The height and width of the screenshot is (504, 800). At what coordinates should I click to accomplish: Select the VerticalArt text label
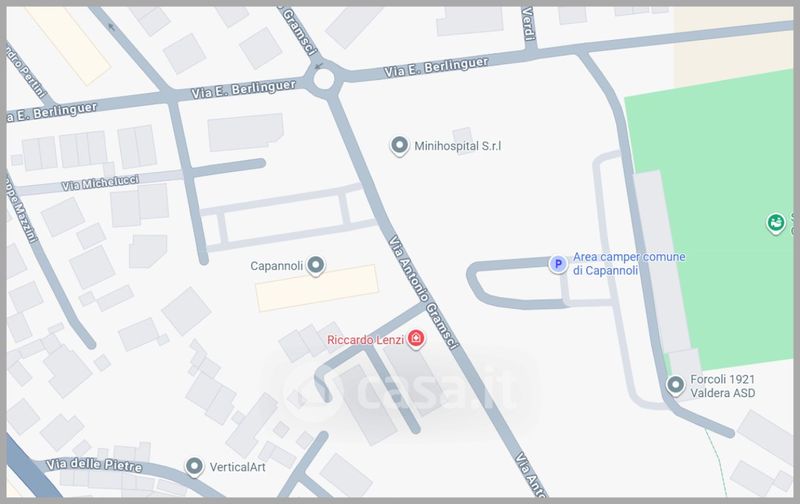coord(238,467)
